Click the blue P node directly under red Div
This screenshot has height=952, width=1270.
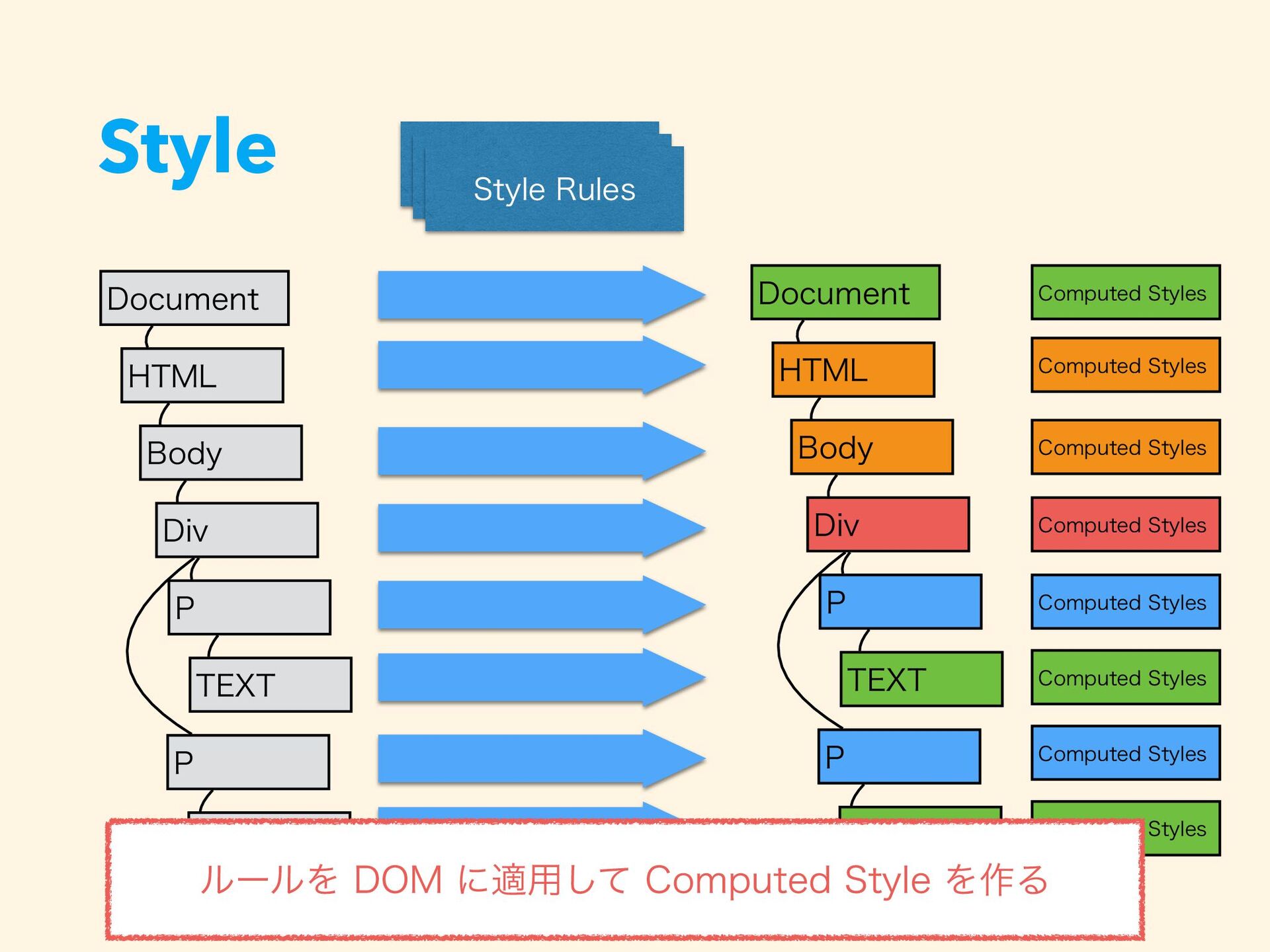[x=900, y=602]
